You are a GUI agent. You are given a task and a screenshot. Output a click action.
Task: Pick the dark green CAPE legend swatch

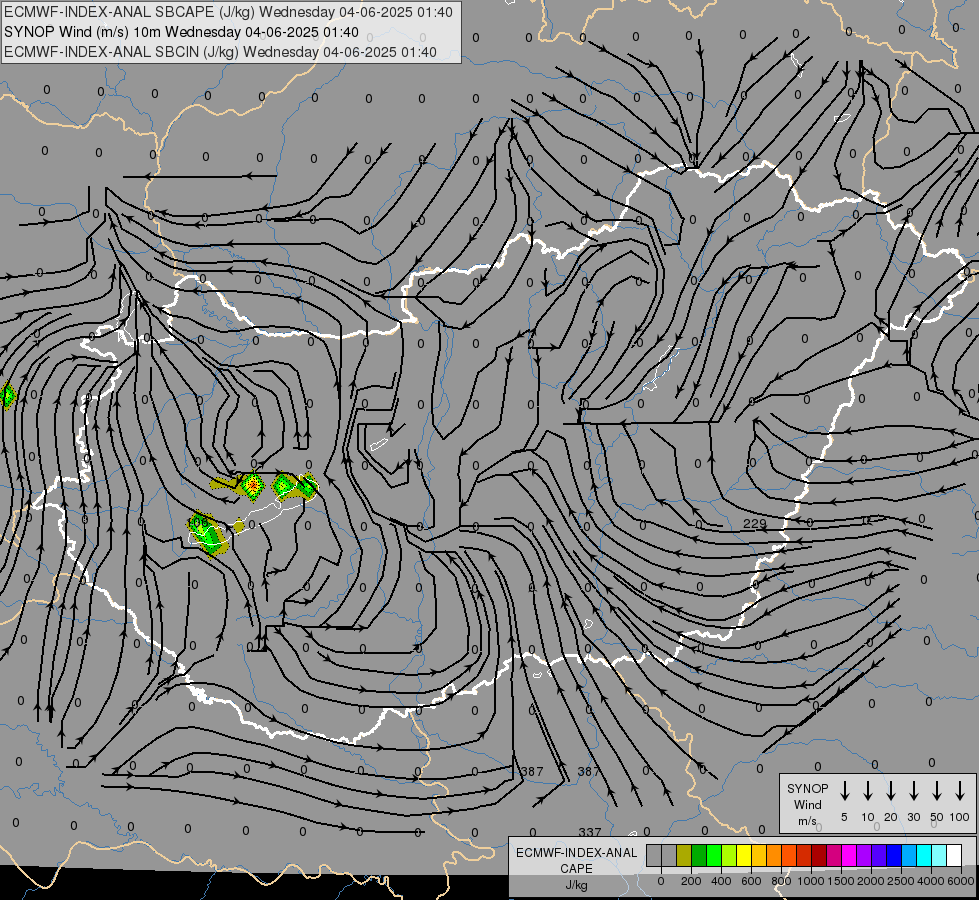[x=699, y=855]
